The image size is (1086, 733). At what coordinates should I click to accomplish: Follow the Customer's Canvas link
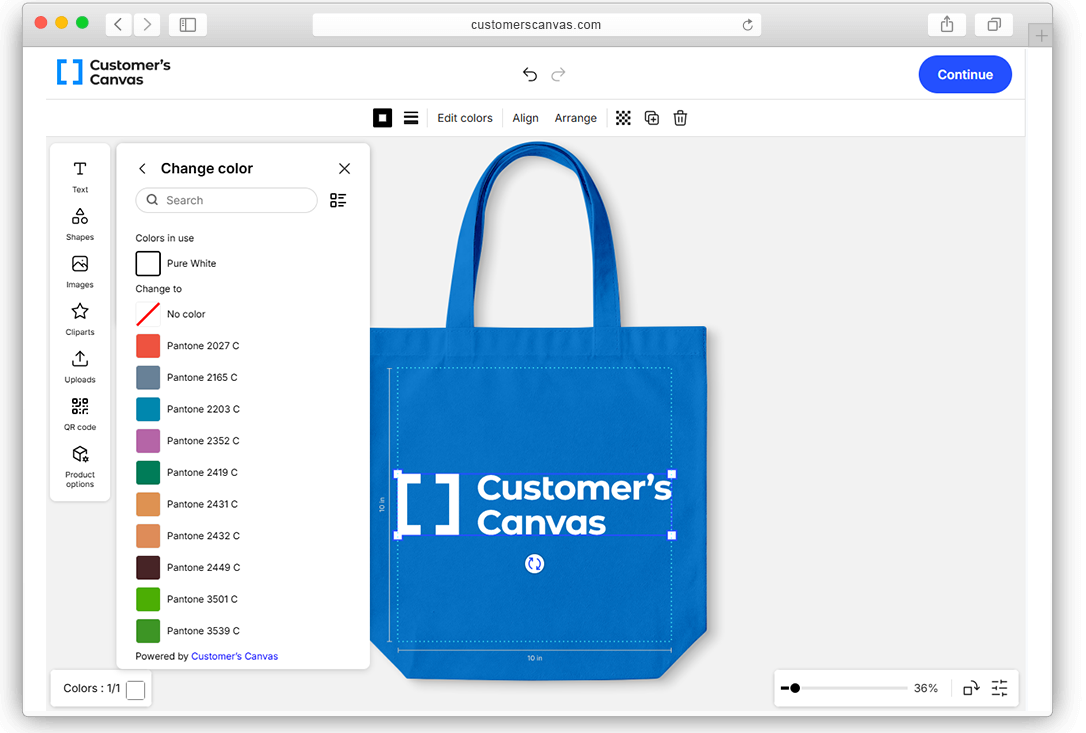click(234, 656)
